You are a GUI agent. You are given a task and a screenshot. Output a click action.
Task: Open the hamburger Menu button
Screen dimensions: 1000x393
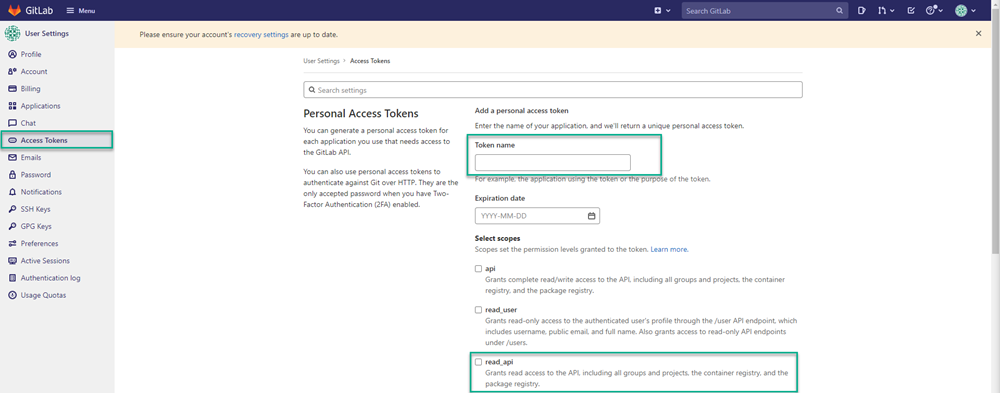80,10
